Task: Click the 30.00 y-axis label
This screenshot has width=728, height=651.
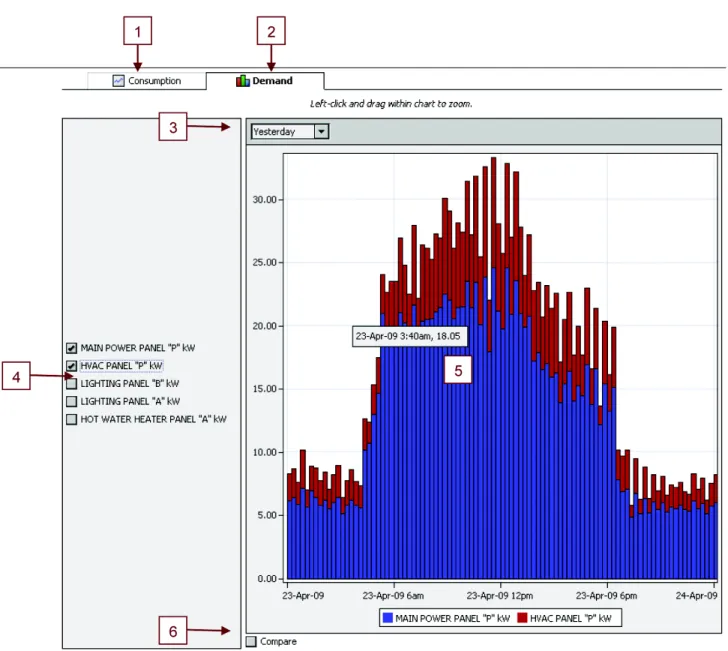Action: tap(264, 200)
